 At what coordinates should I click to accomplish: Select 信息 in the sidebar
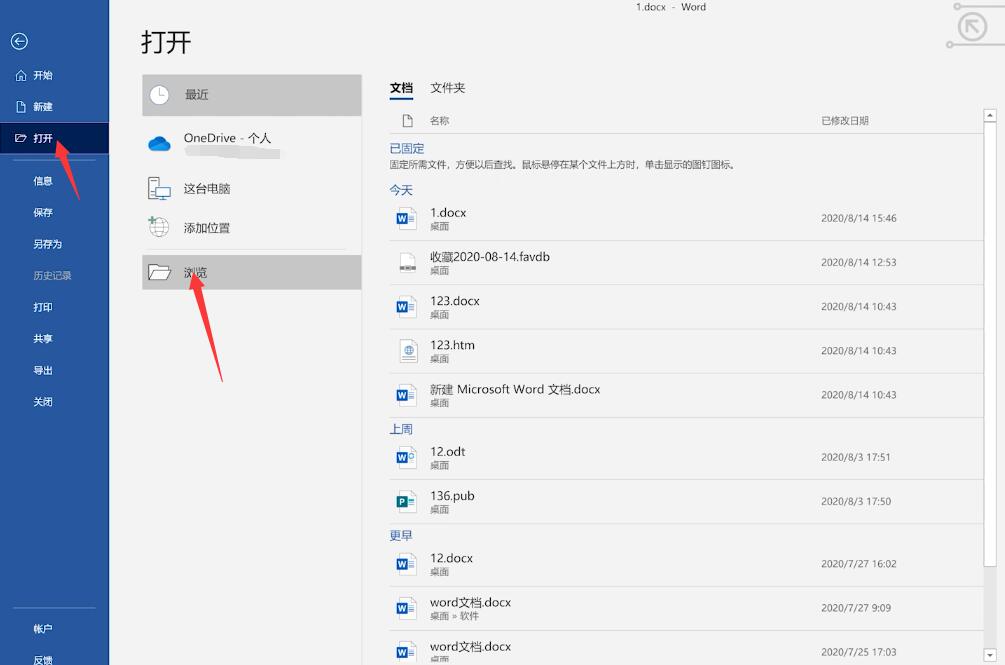pos(43,181)
